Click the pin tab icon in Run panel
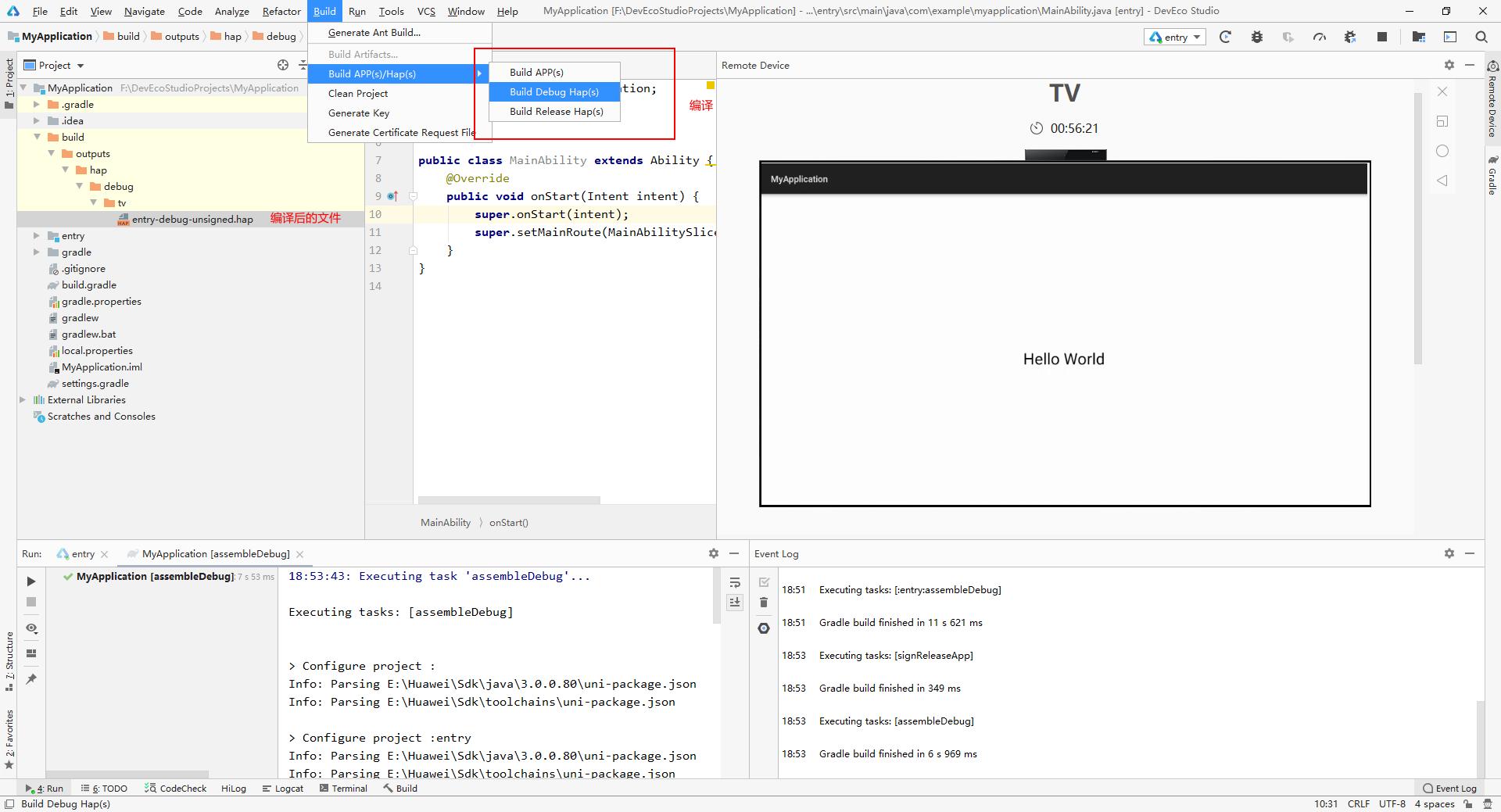1501x812 pixels. point(31,679)
